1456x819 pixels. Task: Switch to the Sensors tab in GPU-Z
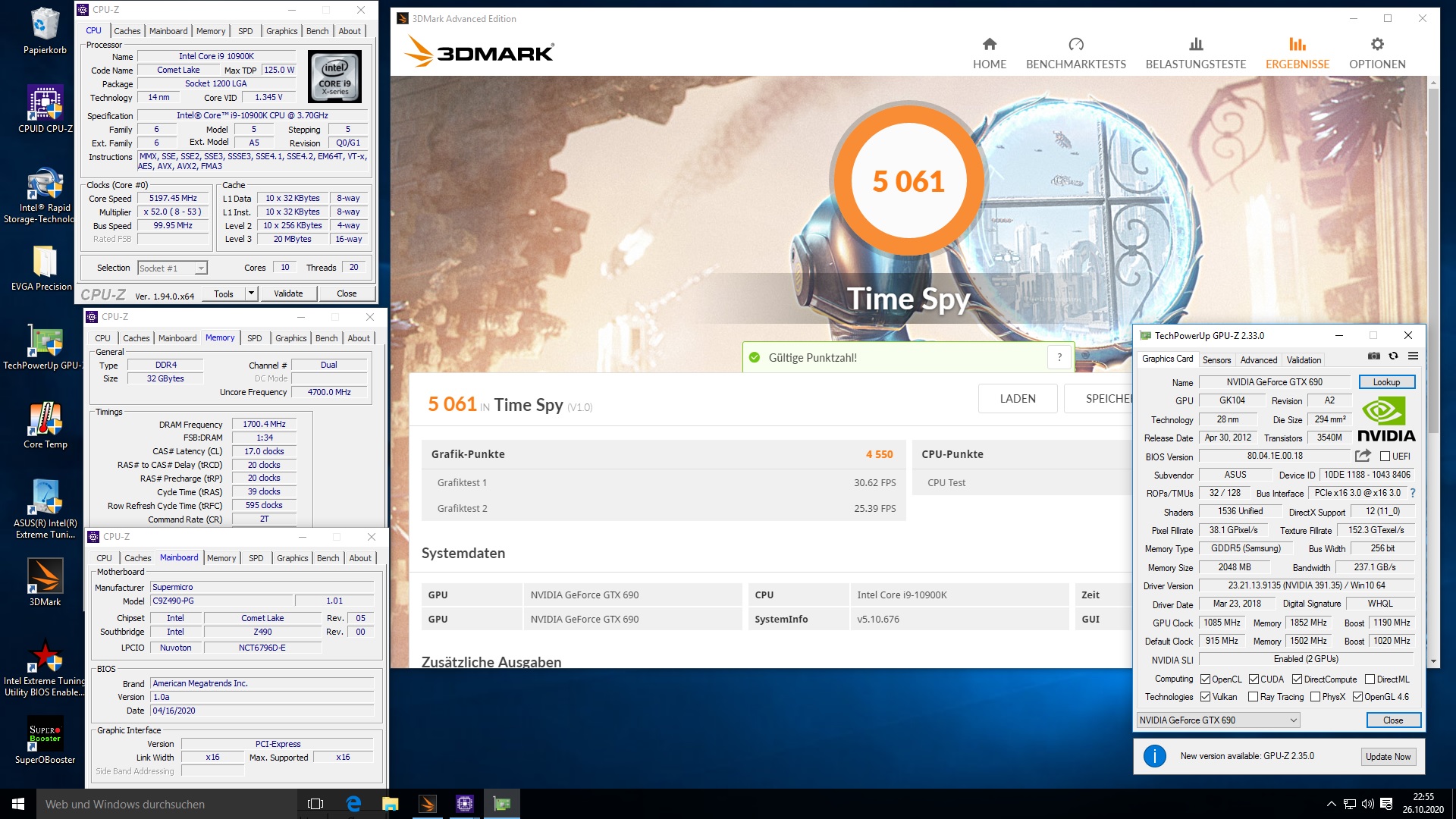[1216, 360]
